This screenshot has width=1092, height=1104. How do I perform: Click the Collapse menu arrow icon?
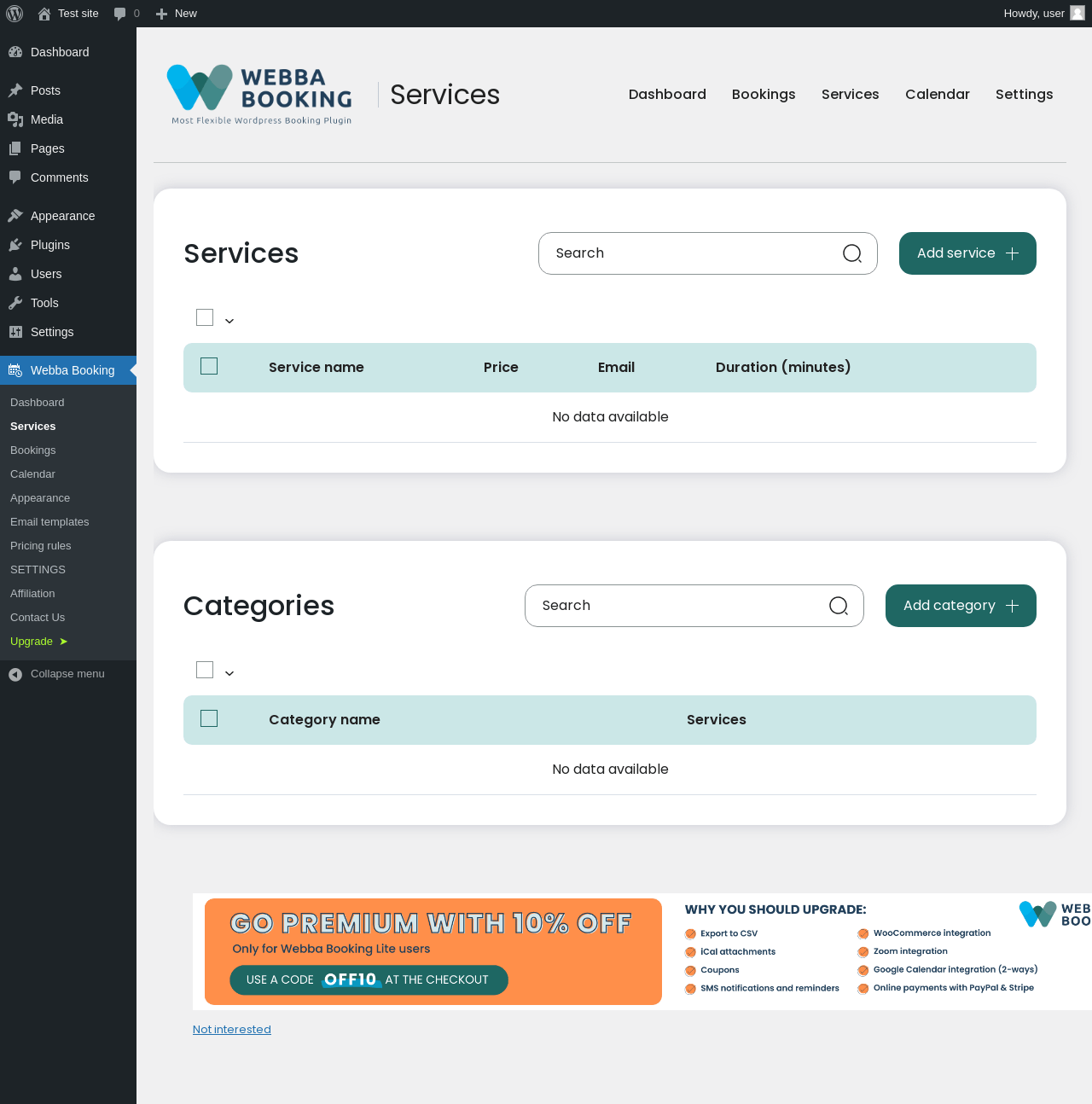(x=15, y=675)
